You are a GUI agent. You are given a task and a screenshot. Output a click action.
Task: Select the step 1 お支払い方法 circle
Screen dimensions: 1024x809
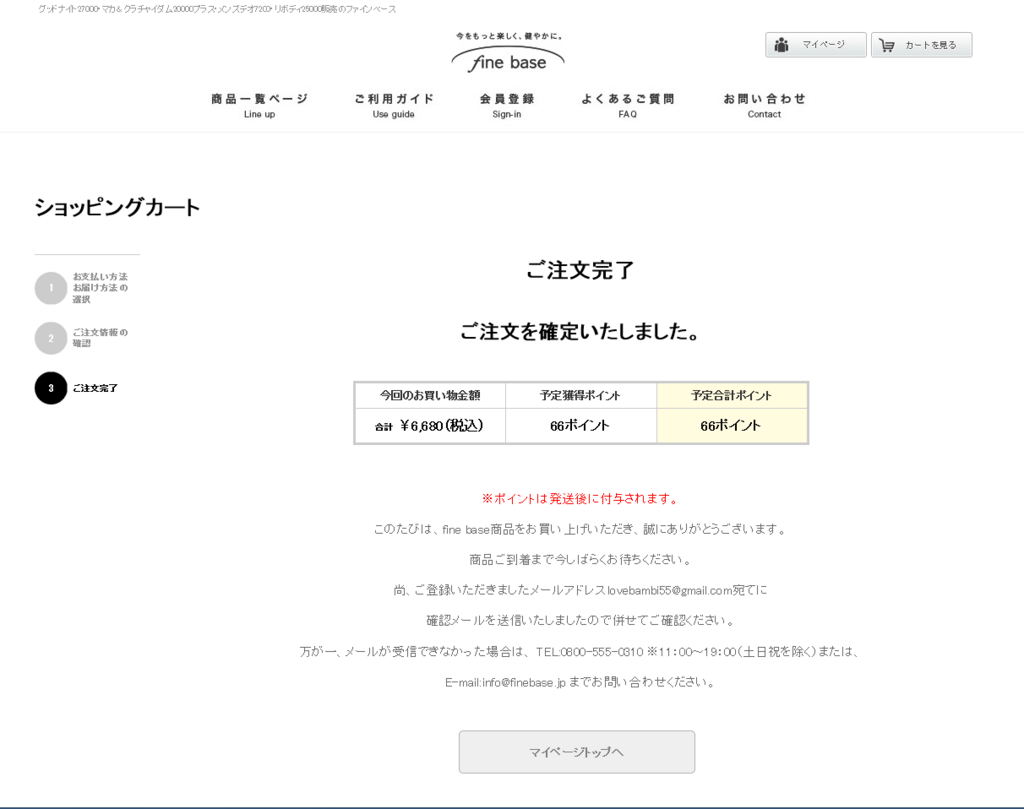coord(50,287)
